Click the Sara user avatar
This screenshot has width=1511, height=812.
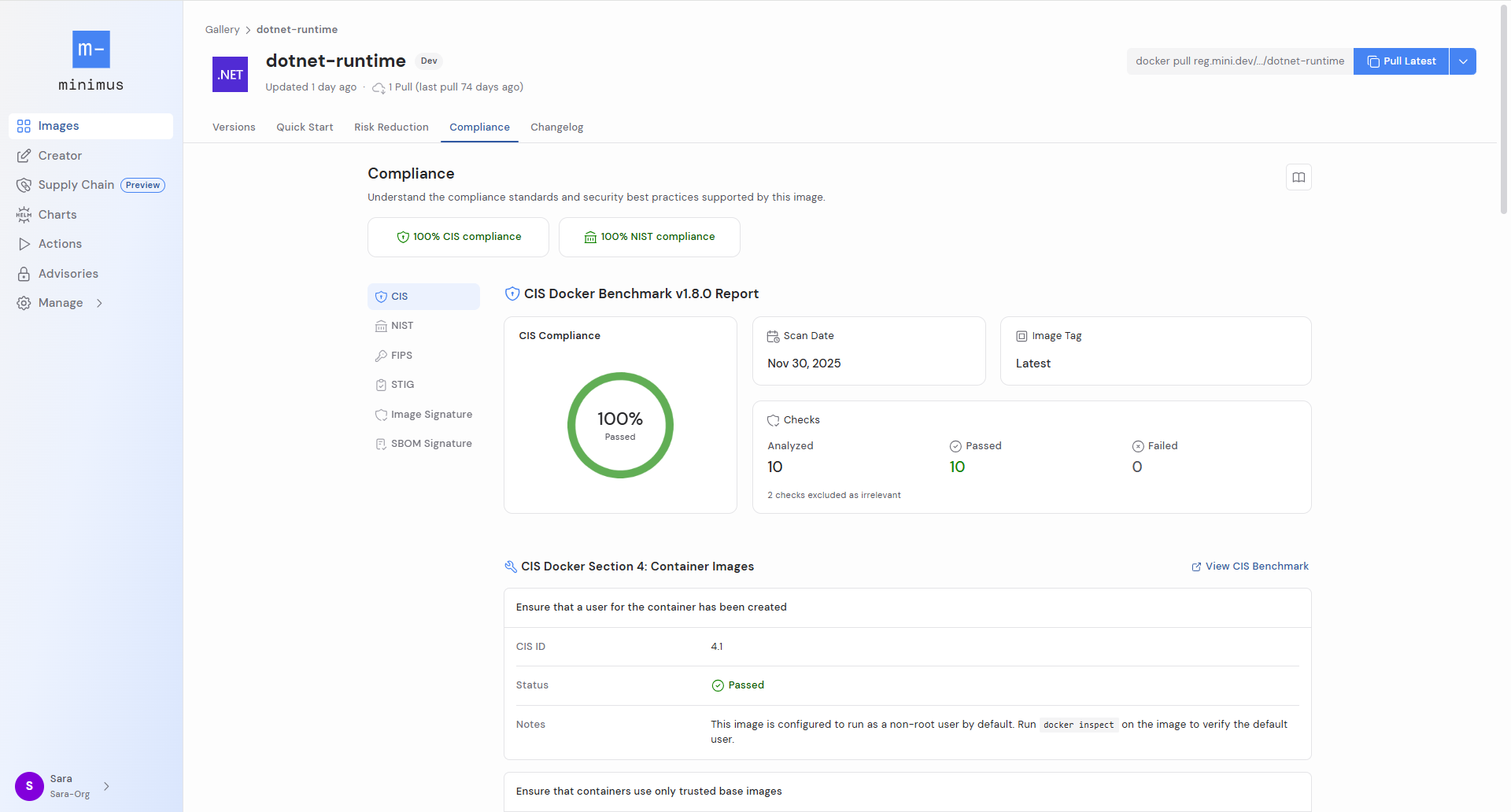[29, 786]
